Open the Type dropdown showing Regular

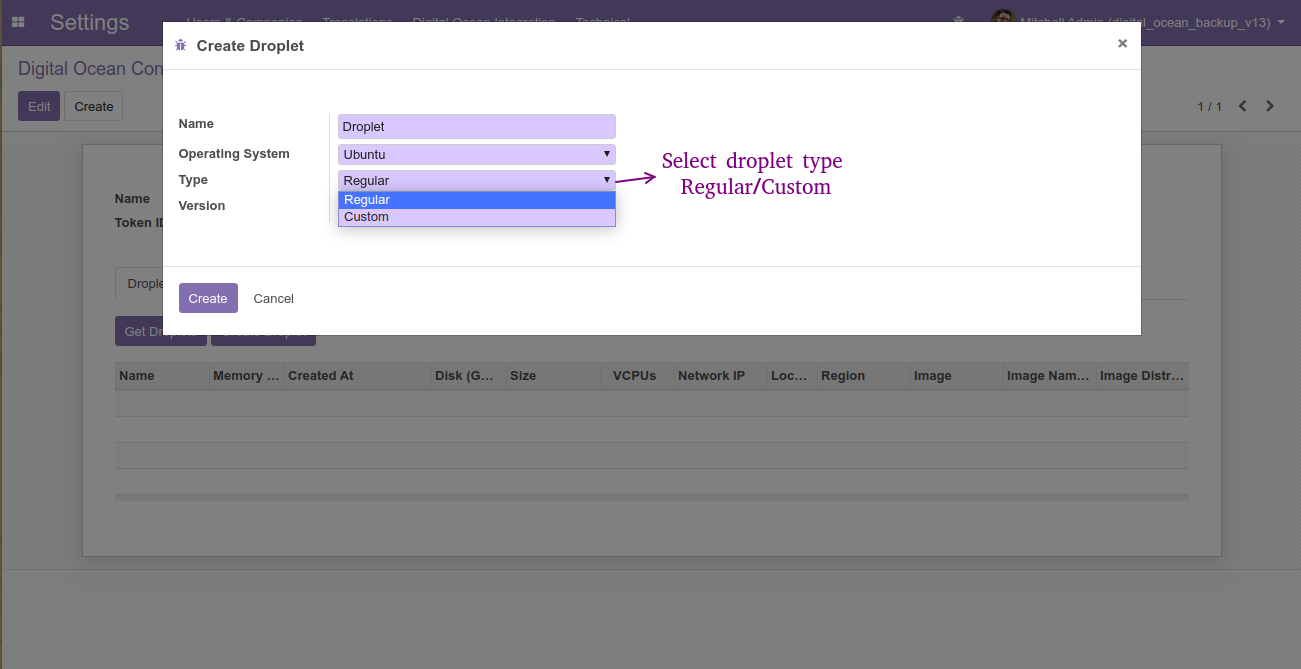(x=477, y=180)
